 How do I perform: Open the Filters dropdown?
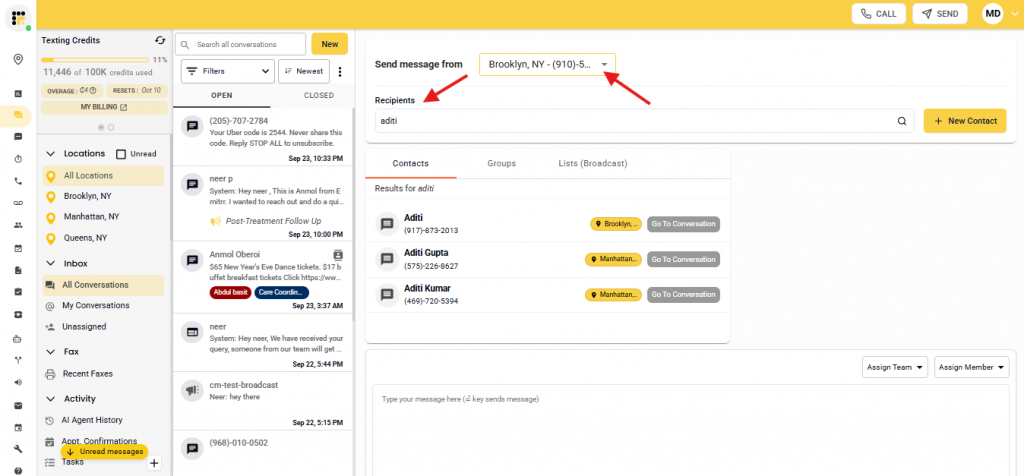[228, 71]
